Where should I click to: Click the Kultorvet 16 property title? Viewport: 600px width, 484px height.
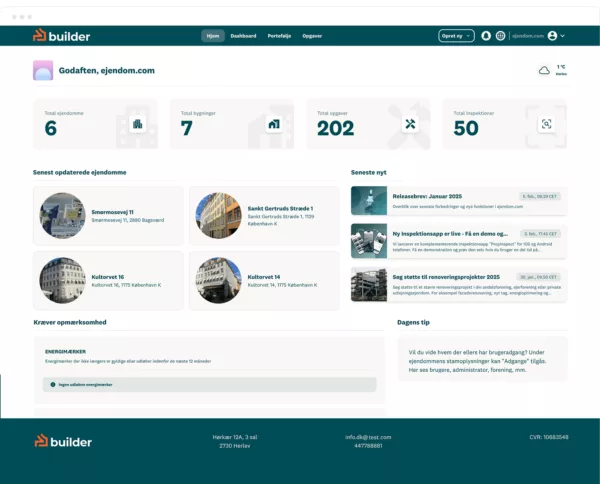point(108,277)
